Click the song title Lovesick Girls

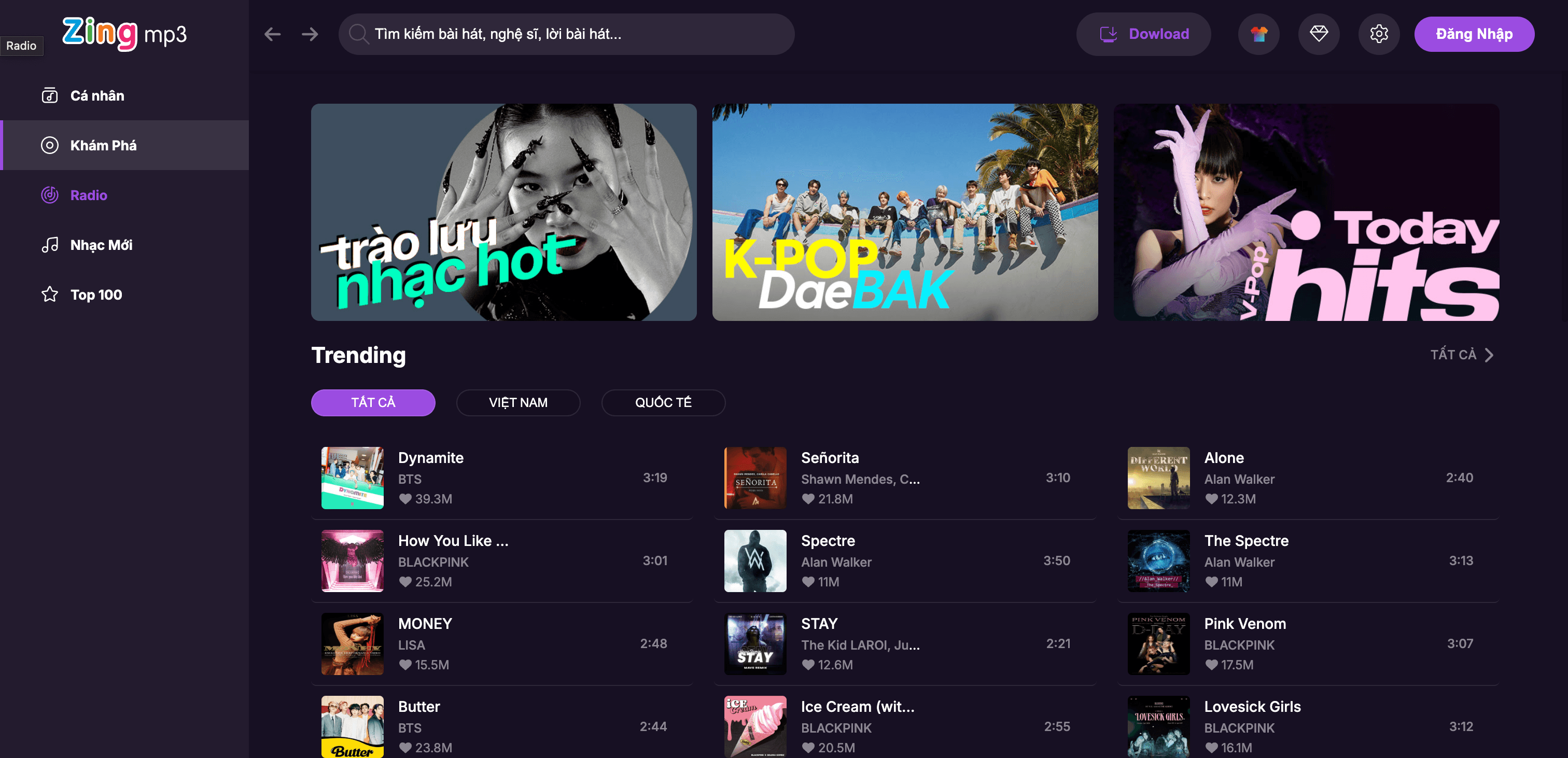click(x=1252, y=706)
